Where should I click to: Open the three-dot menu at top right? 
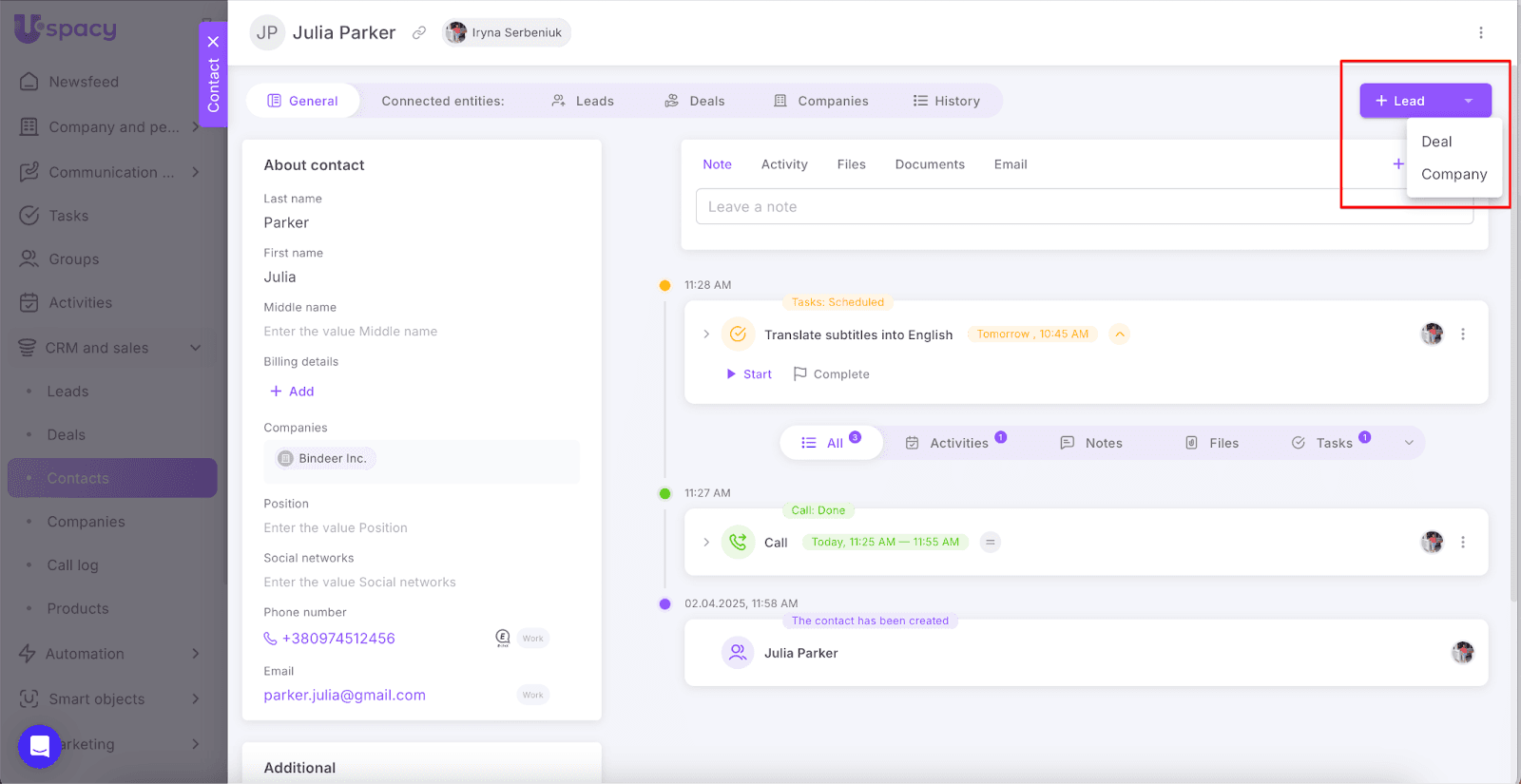click(x=1480, y=33)
